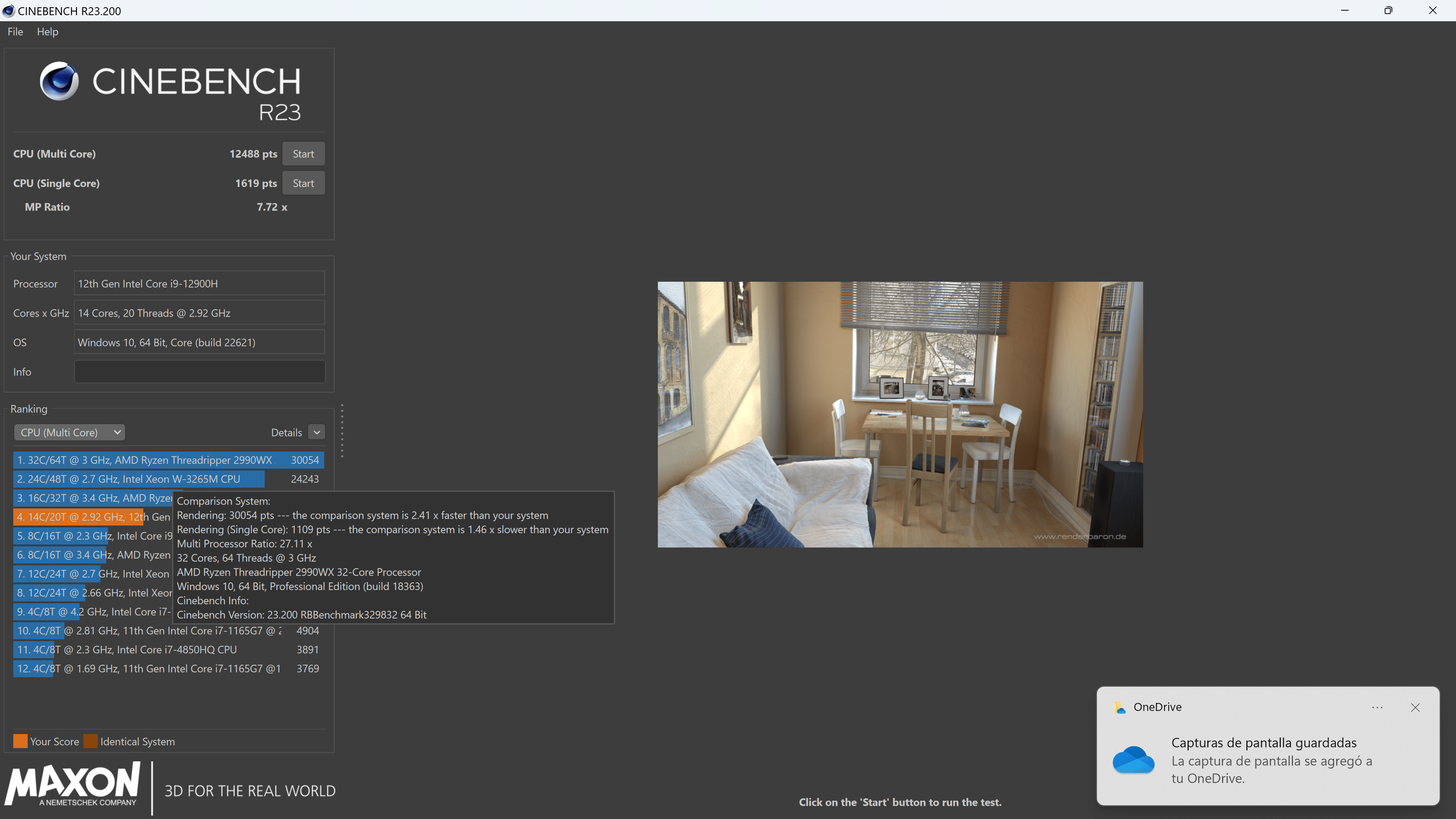Open the File menu
Viewport: 1456px width, 819px height.
coord(15,31)
